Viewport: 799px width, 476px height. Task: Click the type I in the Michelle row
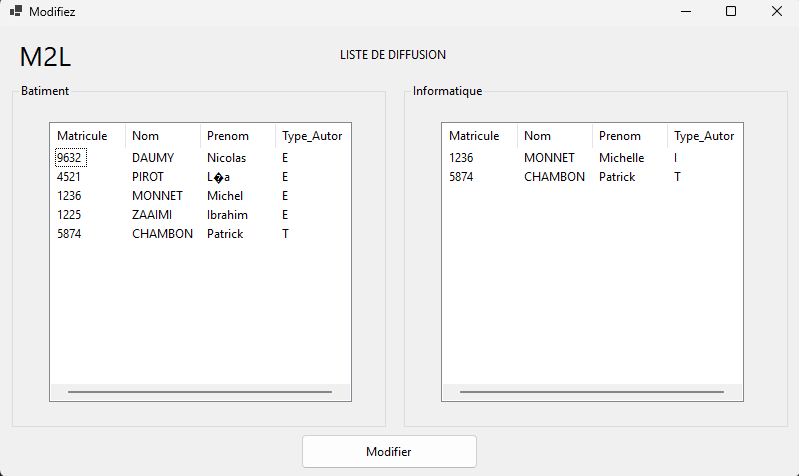675,157
